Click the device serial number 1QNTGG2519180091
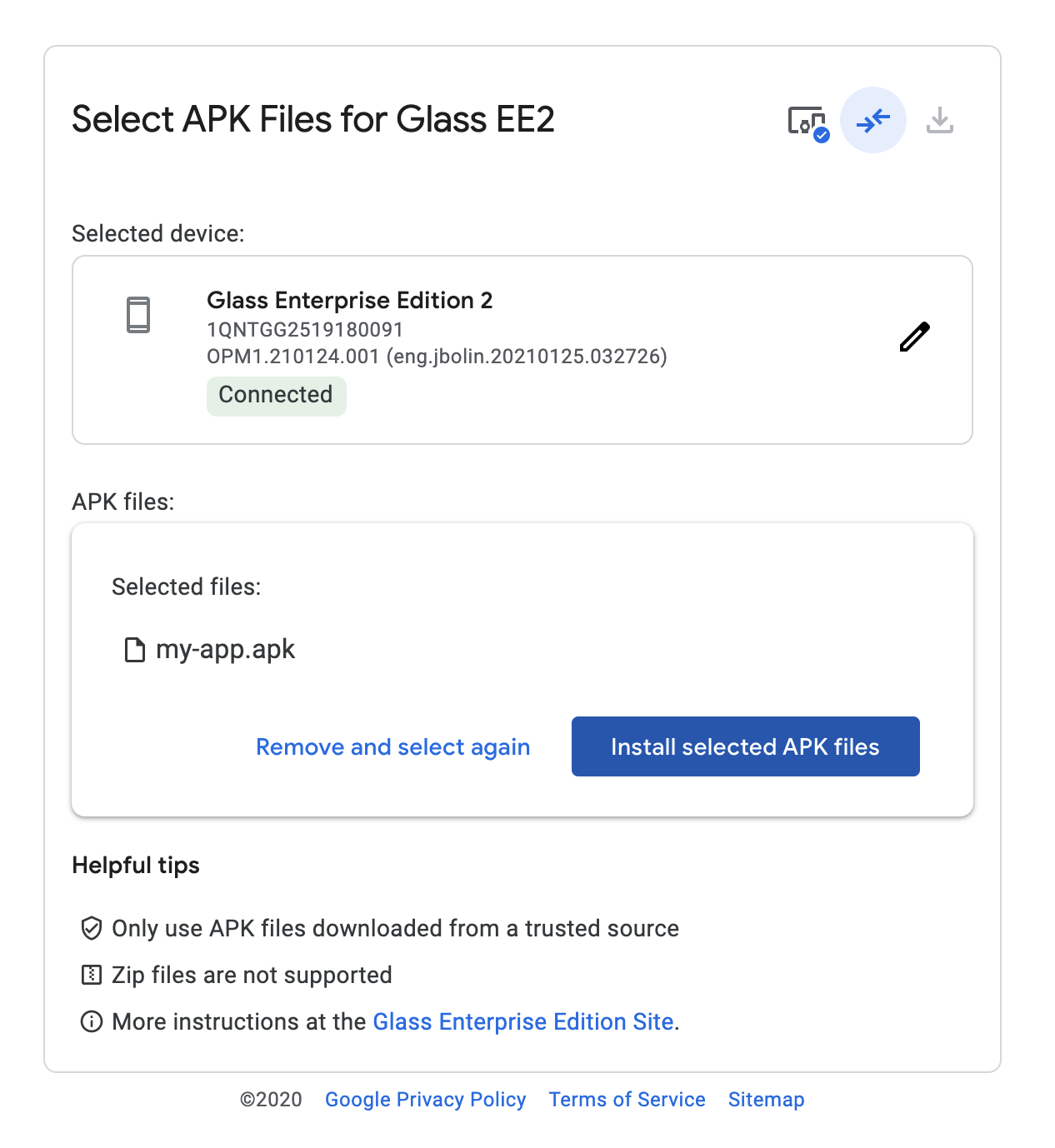This screenshot has height=1148, width=1055. 305,330
